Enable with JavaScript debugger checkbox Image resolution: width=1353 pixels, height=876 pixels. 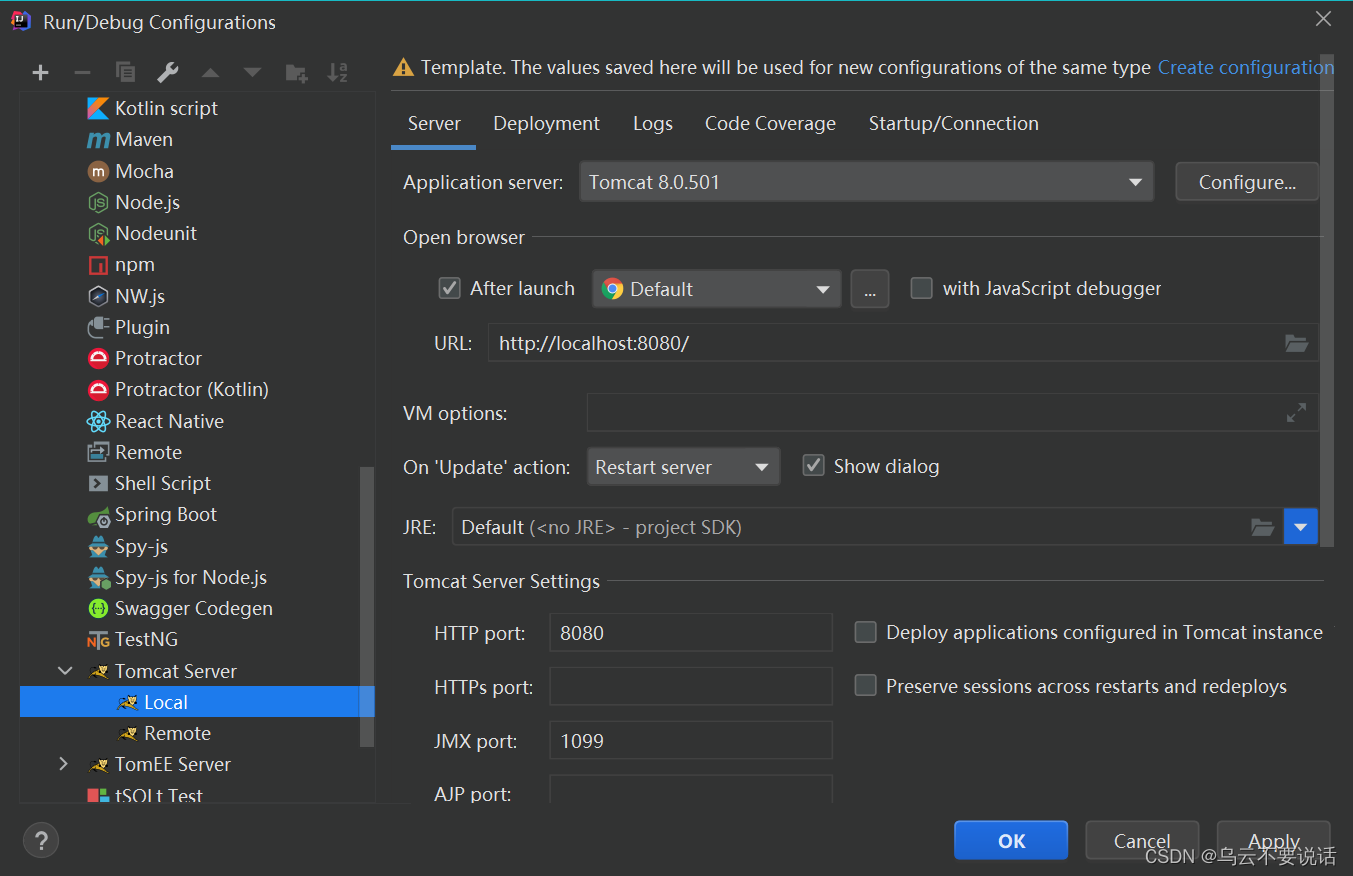[x=921, y=288]
